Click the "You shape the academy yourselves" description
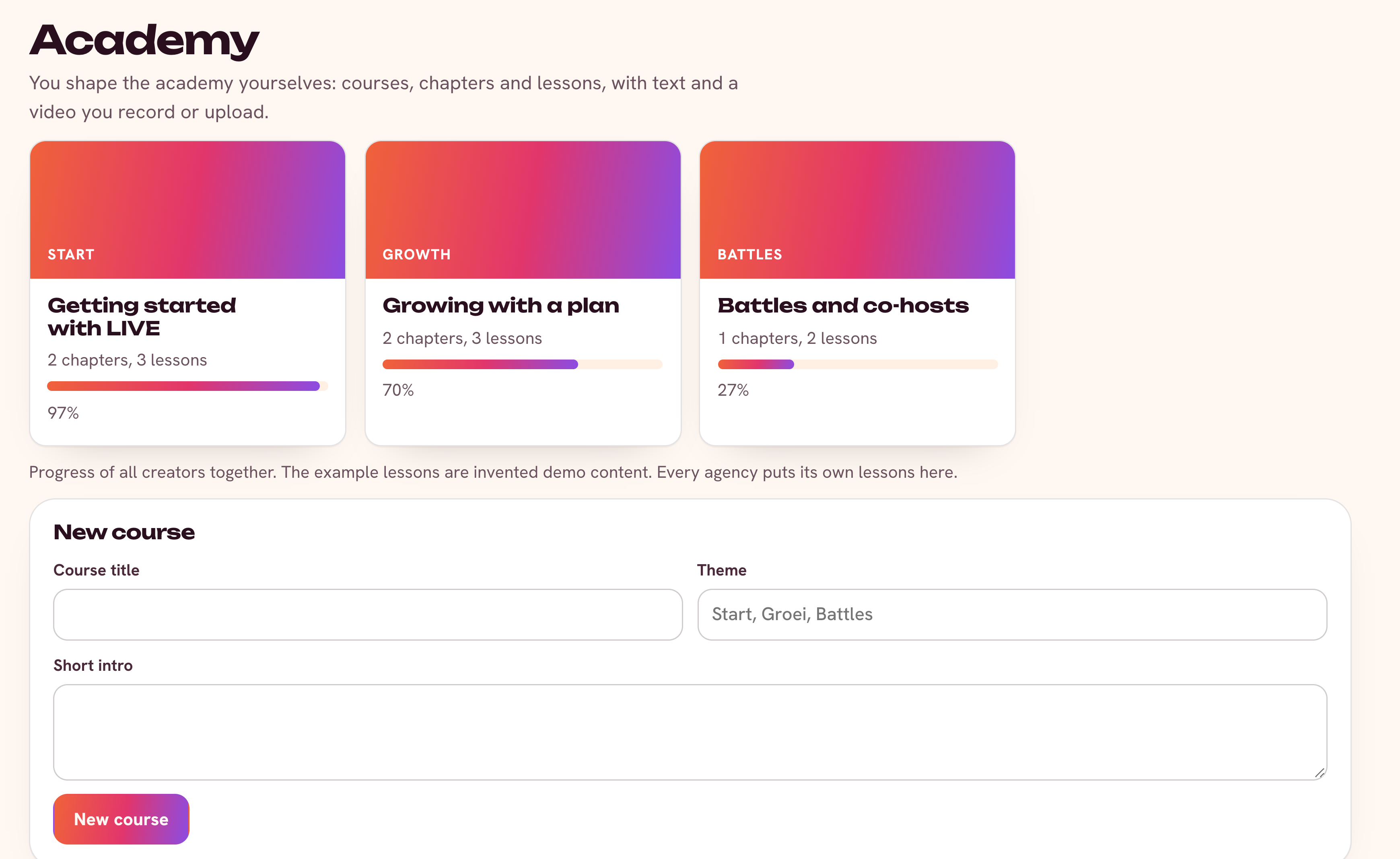1400x859 pixels. tap(383, 97)
